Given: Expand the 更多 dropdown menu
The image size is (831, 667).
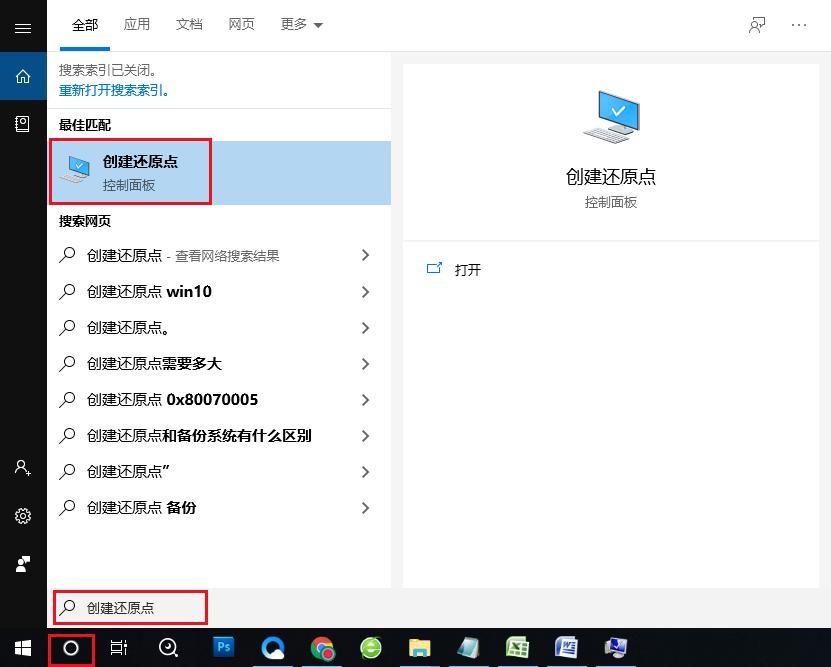Looking at the screenshot, I should (301, 24).
